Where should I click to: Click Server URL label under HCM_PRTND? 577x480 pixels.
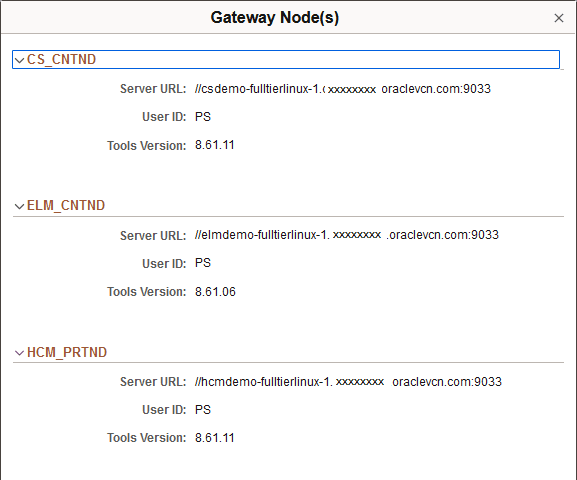153,382
